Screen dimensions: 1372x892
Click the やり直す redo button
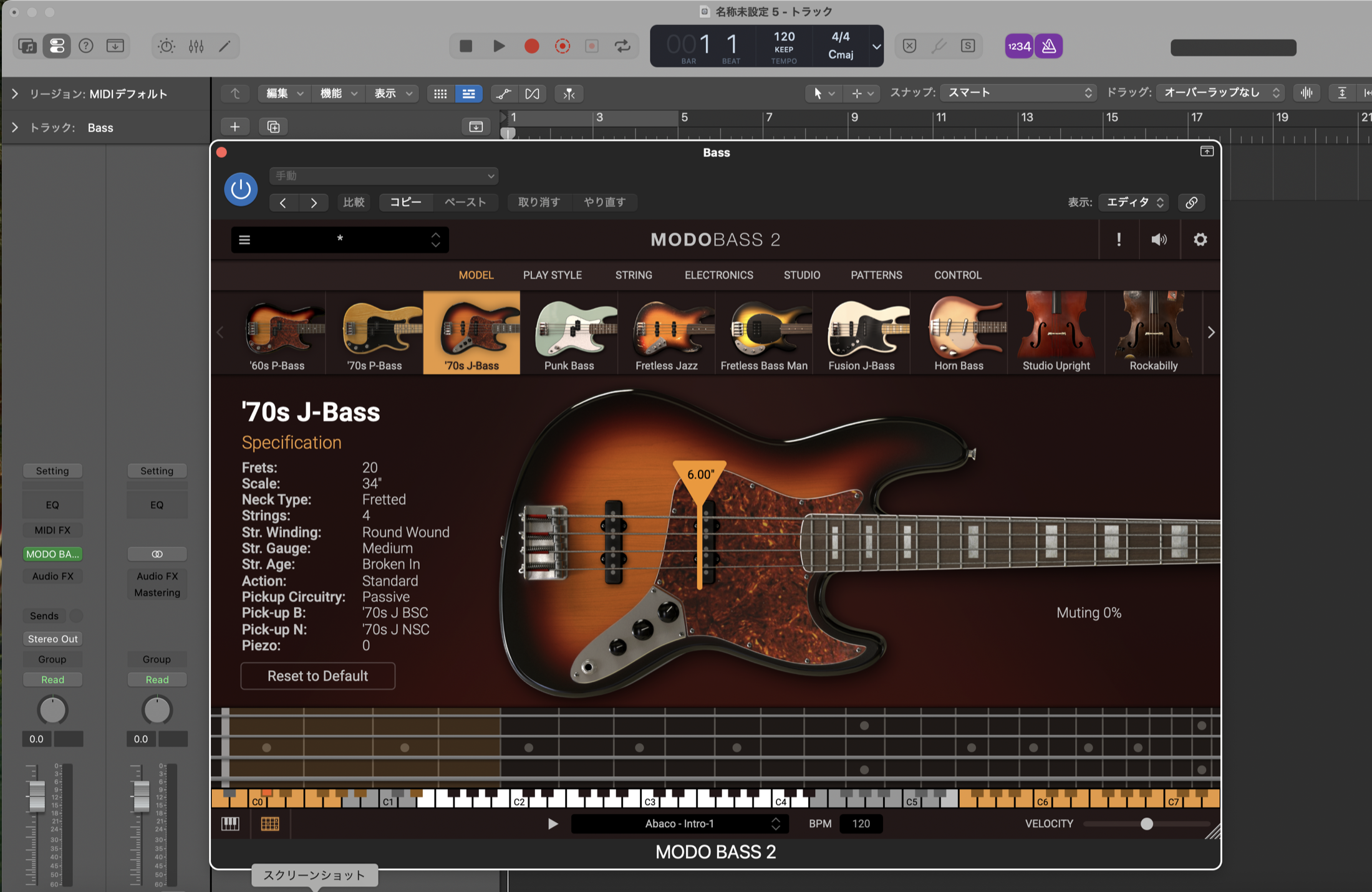click(604, 202)
